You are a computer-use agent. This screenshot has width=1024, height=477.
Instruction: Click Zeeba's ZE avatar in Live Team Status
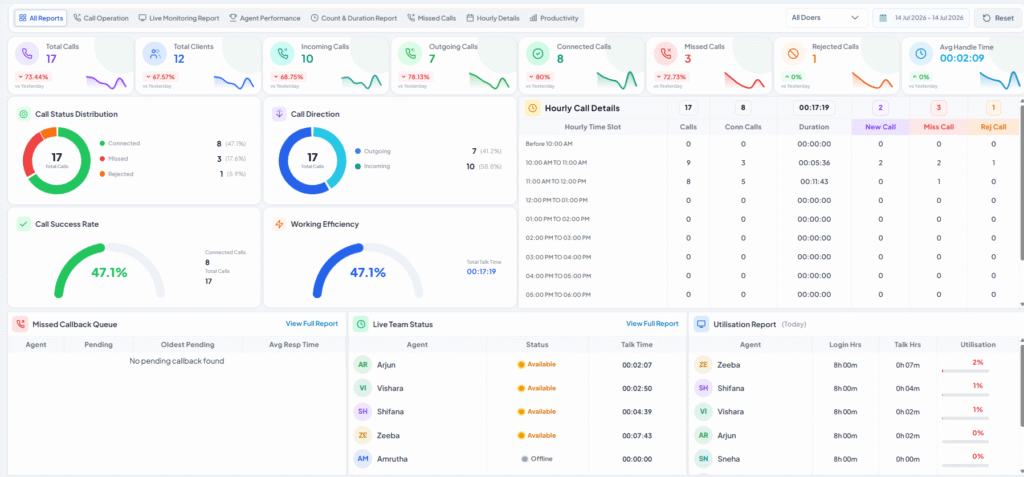pyautogui.click(x=362, y=435)
